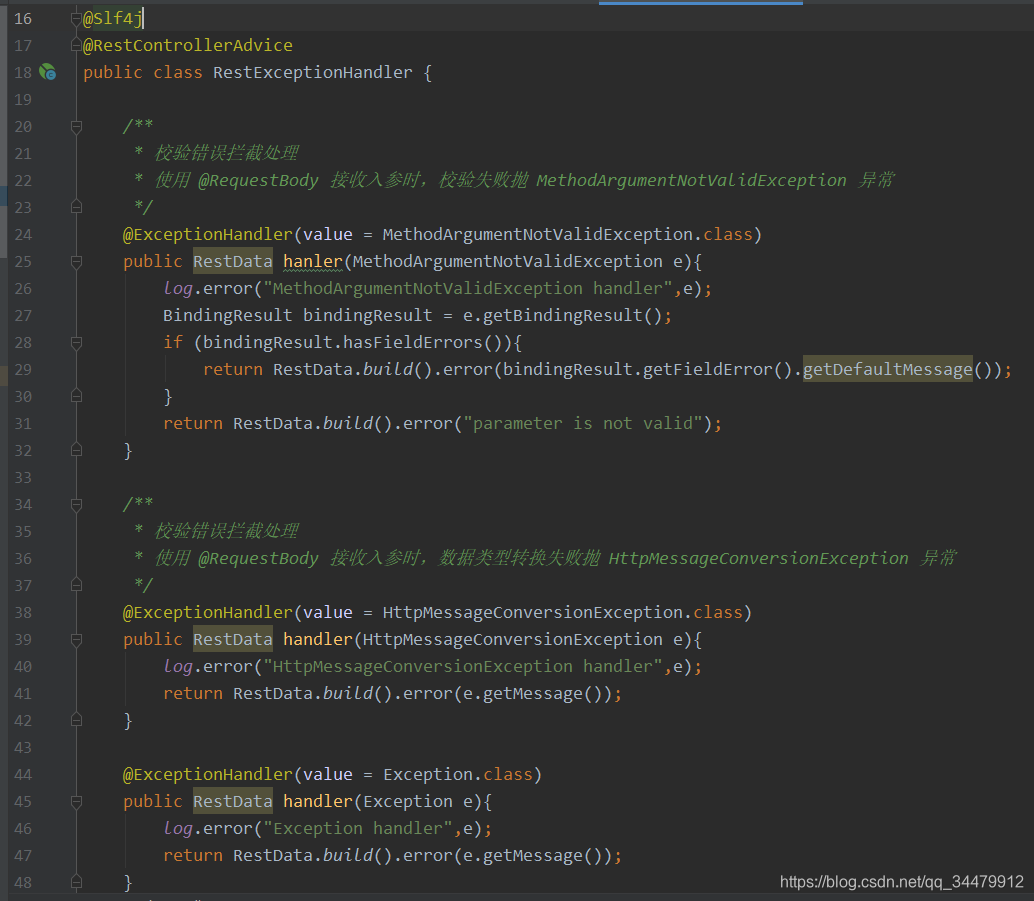Click line number 43 in the gutter
The image size is (1034, 901).
click(23, 747)
